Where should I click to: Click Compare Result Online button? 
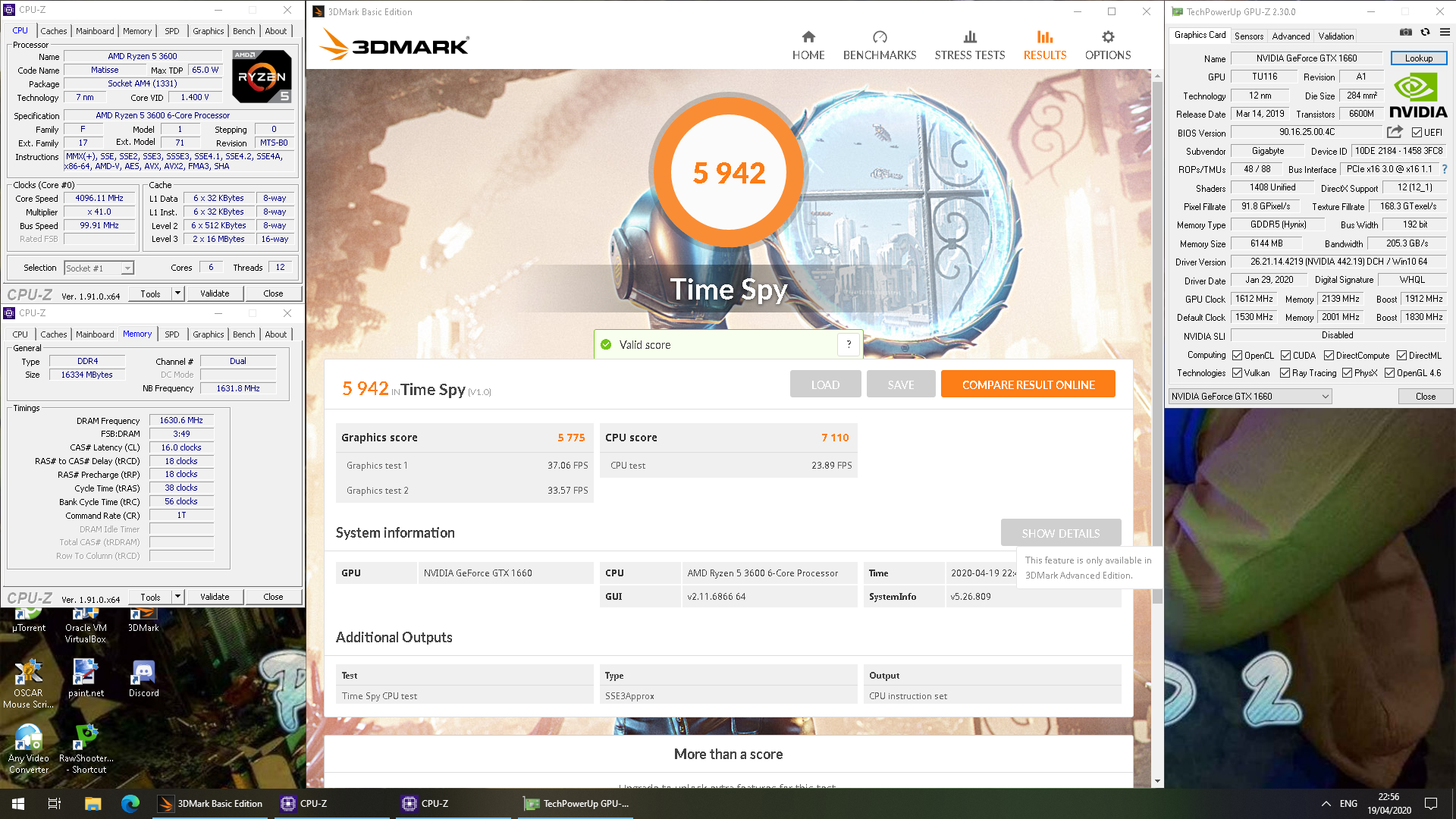[1028, 384]
